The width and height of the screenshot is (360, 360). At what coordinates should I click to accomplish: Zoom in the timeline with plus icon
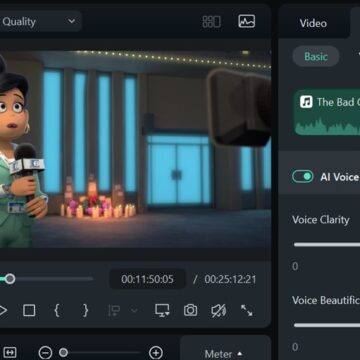click(x=156, y=352)
